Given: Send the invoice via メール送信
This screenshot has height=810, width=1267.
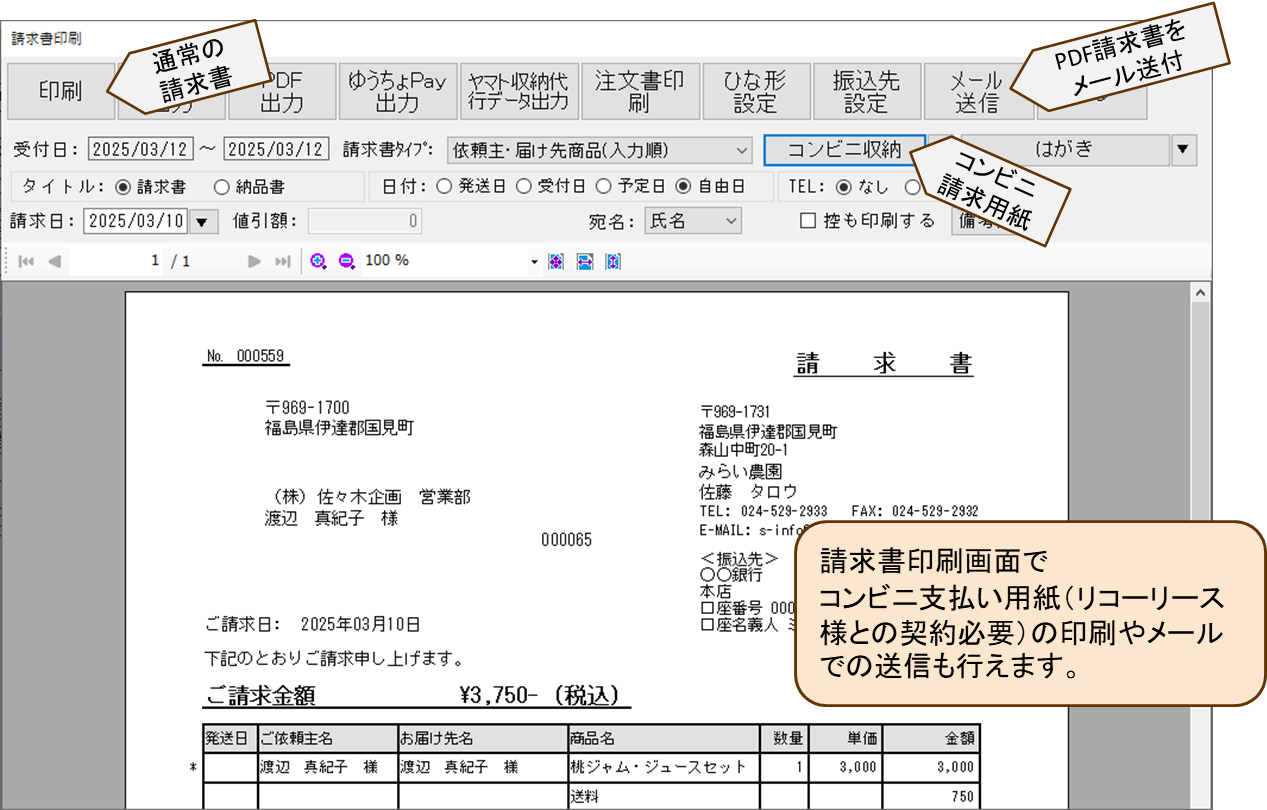Looking at the screenshot, I should 976,90.
